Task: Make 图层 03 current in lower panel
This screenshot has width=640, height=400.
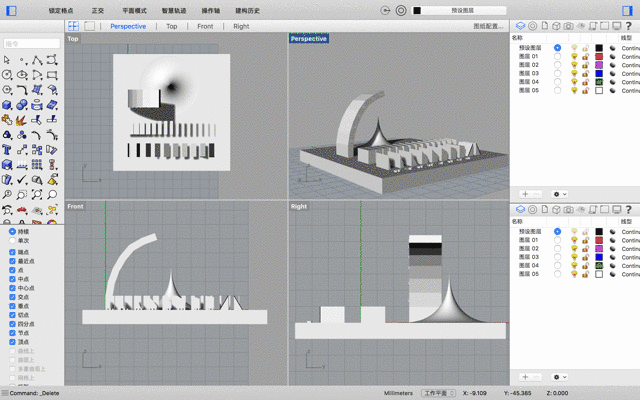Action: click(557, 257)
